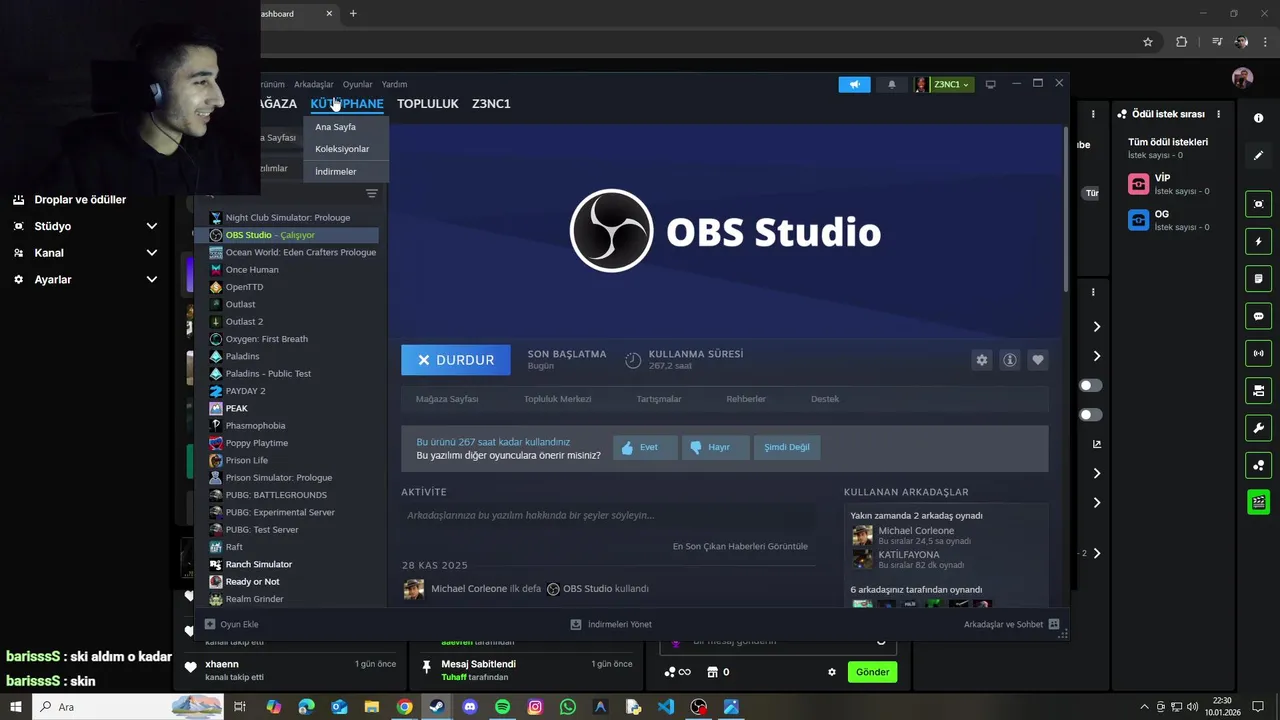The height and width of the screenshot is (720, 1280).
Task: Select PUBG: BATTLEGROUNDS in library list
Action: pyautogui.click(x=276, y=495)
